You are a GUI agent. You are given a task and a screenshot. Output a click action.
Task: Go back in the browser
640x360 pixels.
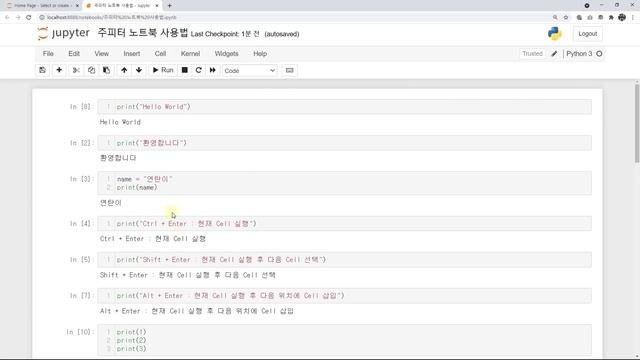pyautogui.click(x=7, y=17)
